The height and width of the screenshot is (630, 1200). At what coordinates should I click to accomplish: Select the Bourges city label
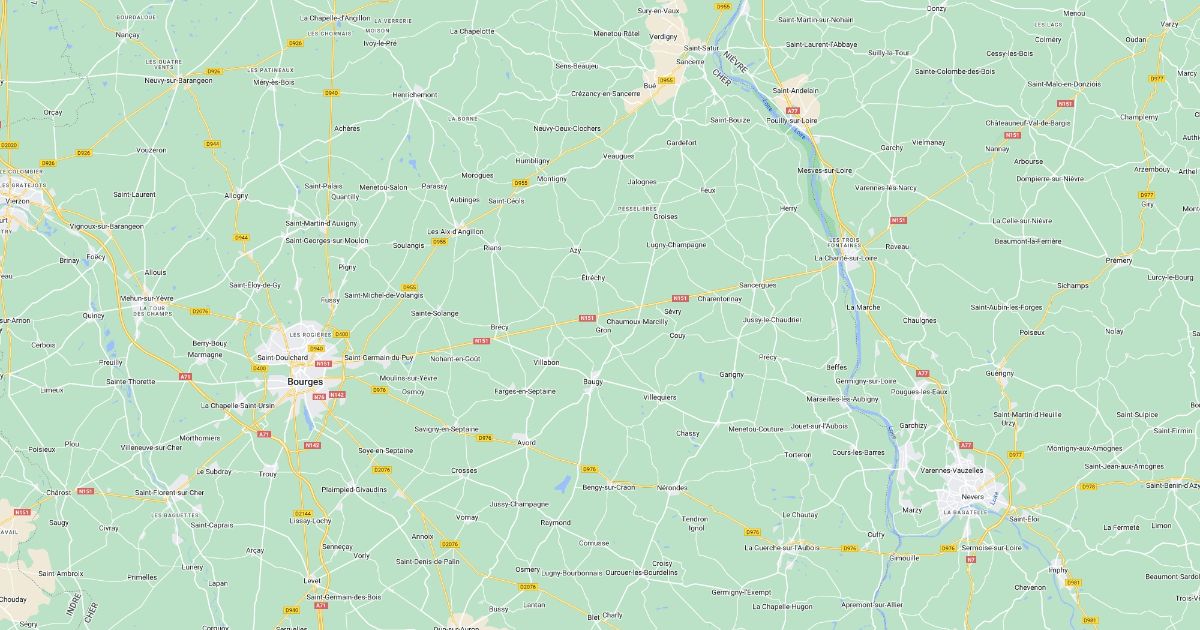(304, 382)
